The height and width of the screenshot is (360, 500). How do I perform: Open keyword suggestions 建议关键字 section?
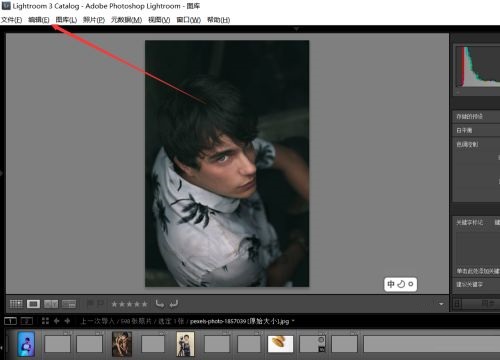tap(470, 284)
